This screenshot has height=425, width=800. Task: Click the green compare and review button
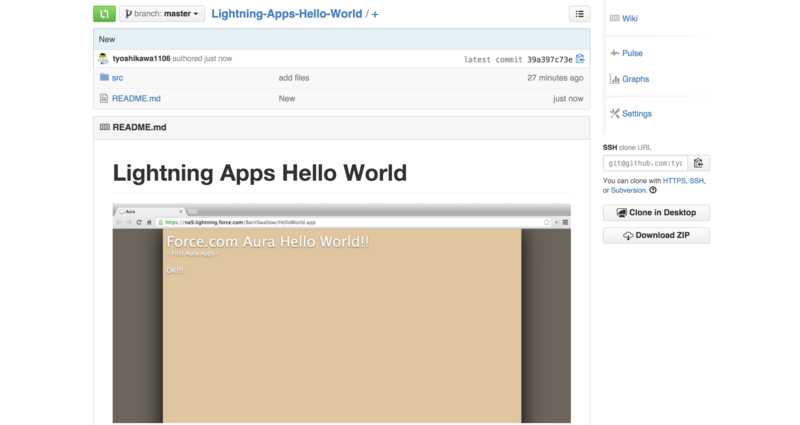click(x=104, y=14)
